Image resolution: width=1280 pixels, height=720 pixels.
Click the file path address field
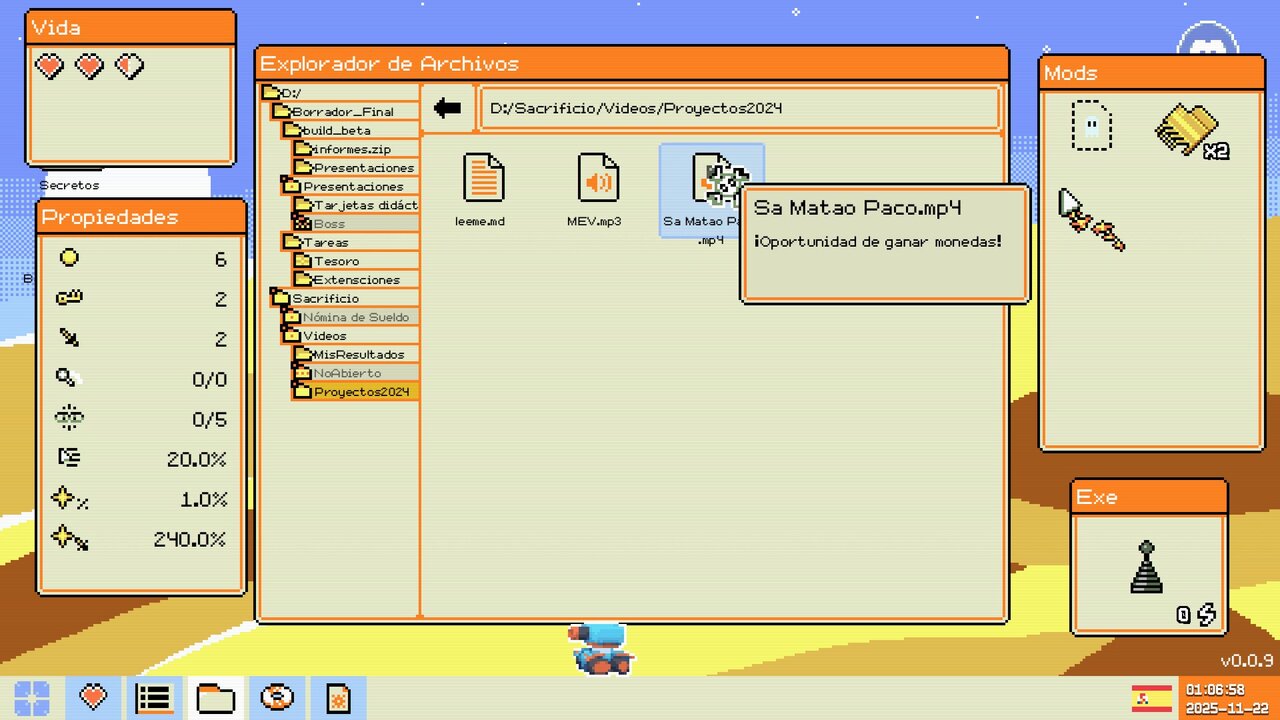pyautogui.click(x=739, y=108)
